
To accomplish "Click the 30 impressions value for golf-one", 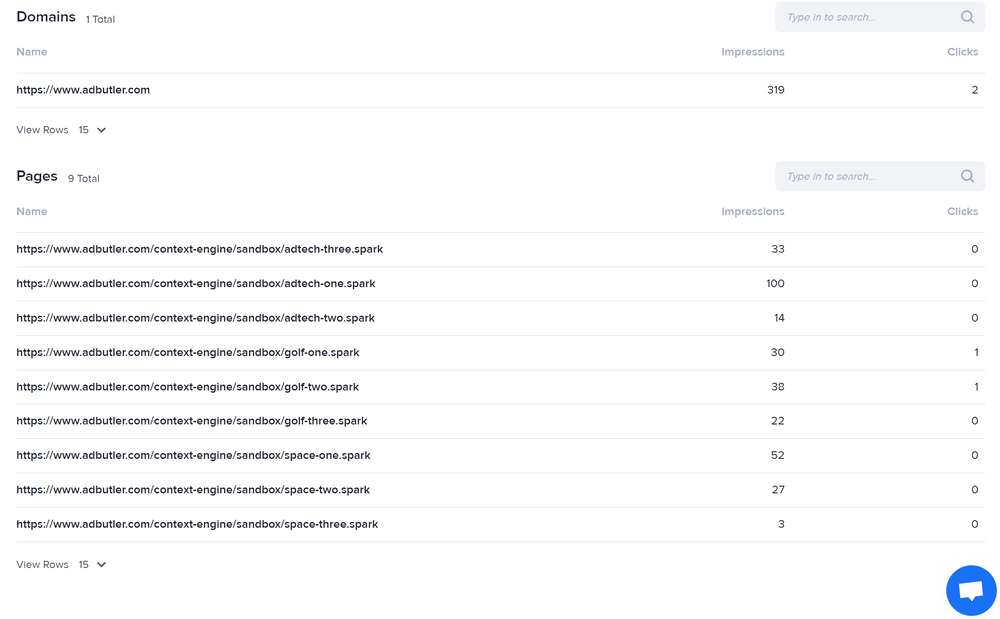I will (777, 353).
